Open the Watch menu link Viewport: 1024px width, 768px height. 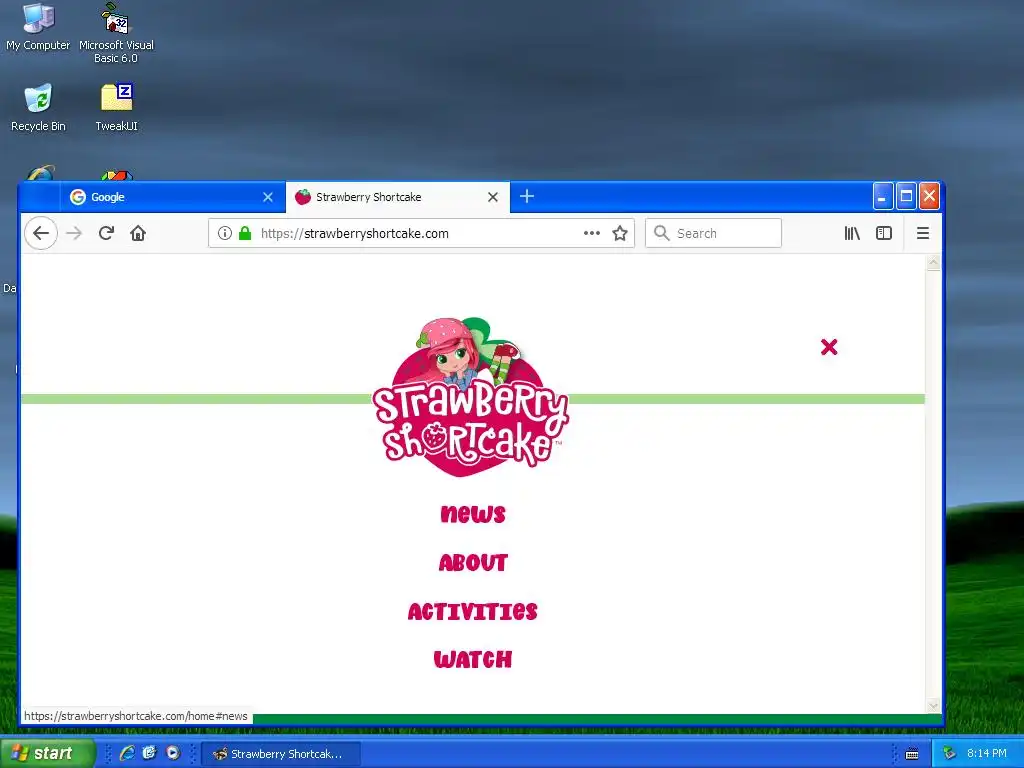point(473,660)
